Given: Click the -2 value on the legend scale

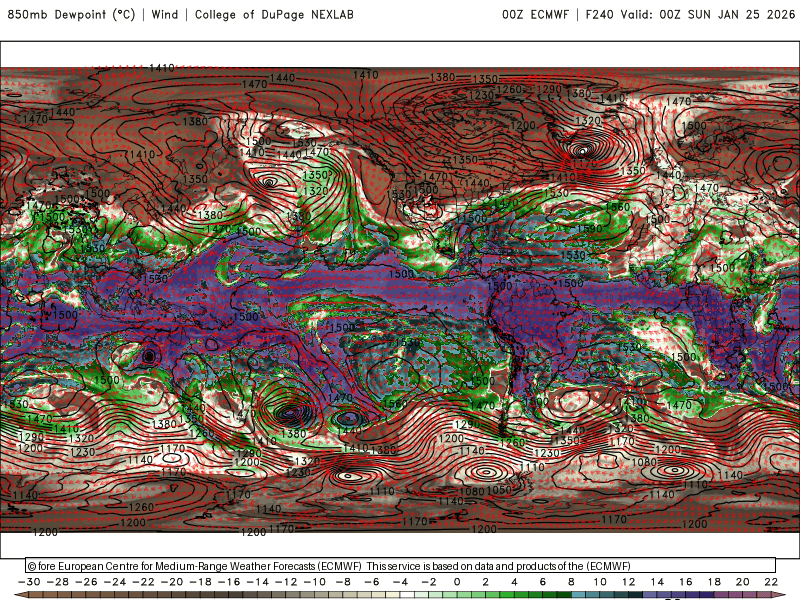Looking at the screenshot, I should click(x=429, y=582).
